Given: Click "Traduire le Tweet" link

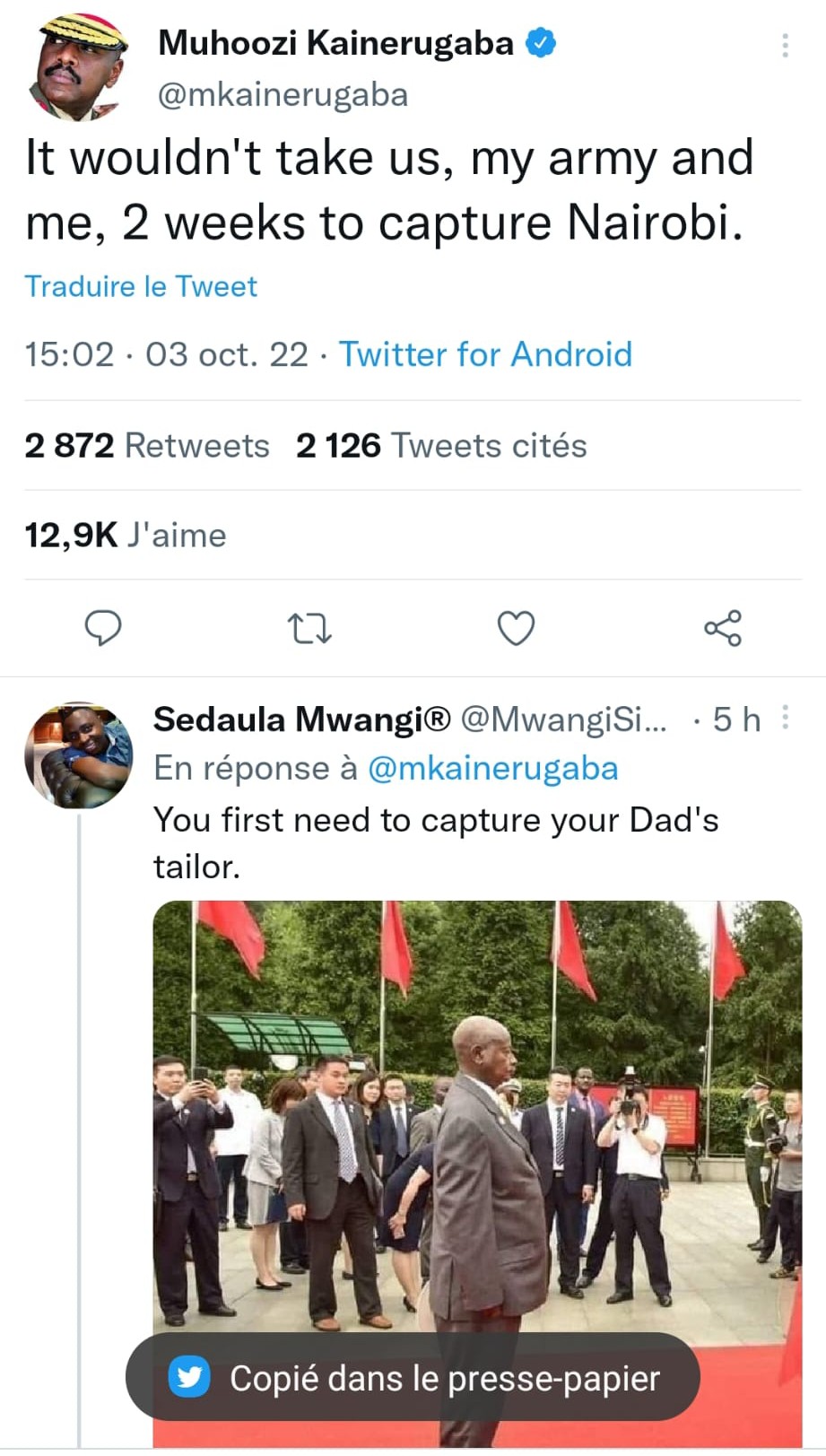Looking at the screenshot, I should pyautogui.click(x=141, y=286).
